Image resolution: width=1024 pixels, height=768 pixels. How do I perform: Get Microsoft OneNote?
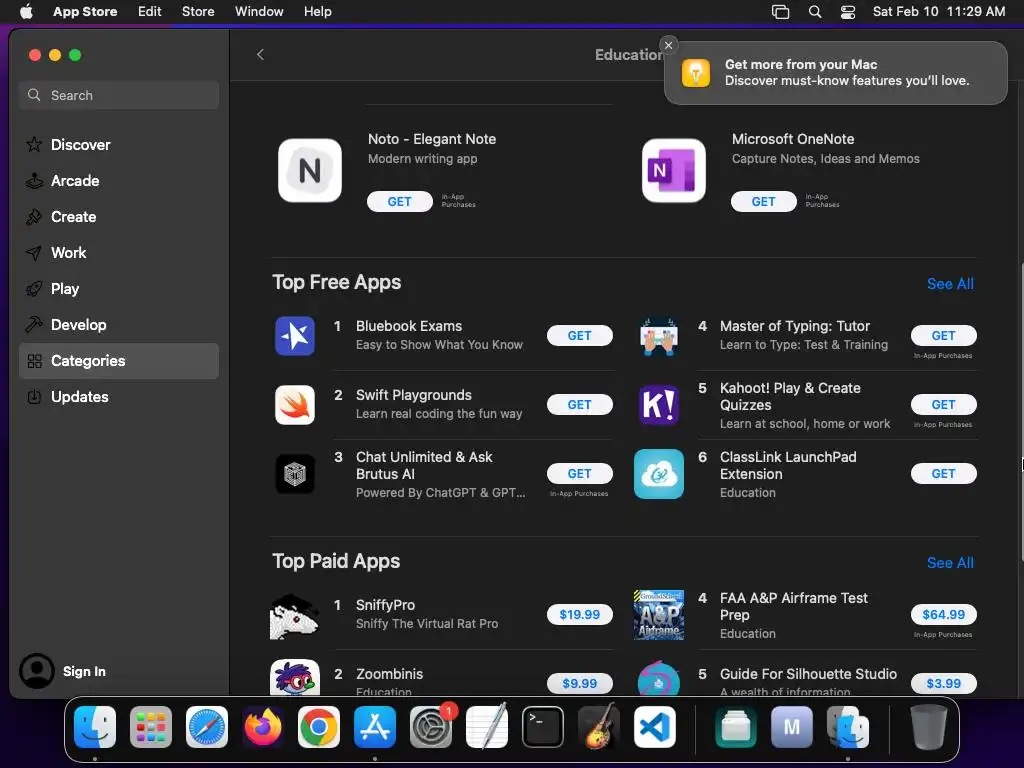click(763, 202)
